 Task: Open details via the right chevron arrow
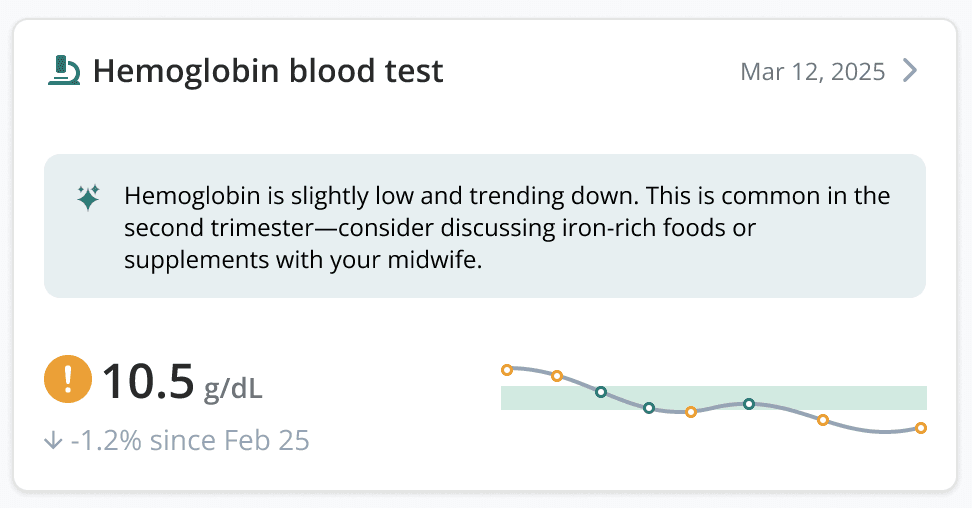point(910,71)
